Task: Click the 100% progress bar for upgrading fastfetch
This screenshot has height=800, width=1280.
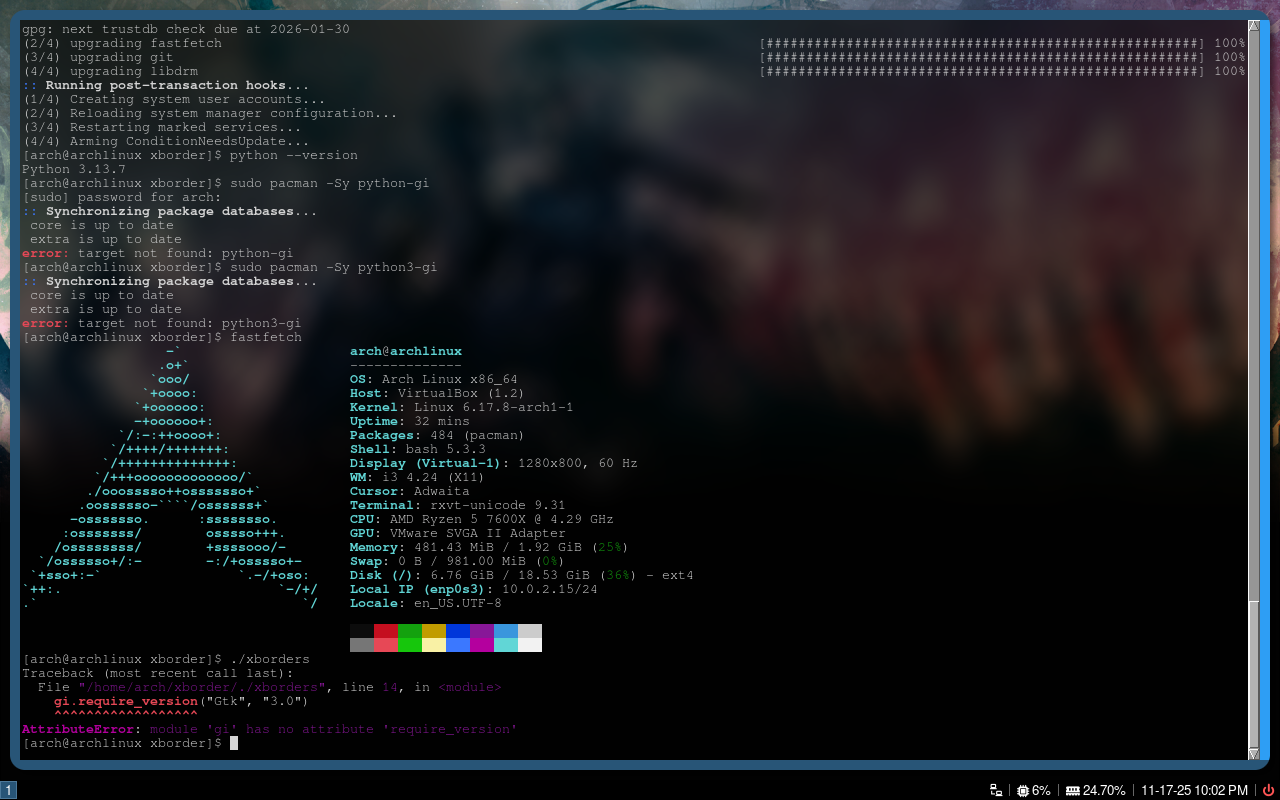Action: tap(1002, 43)
